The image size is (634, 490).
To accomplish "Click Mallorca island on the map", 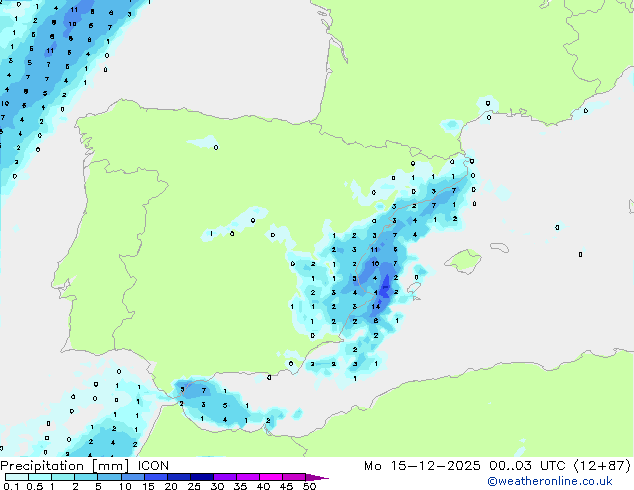I will pyautogui.click(x=463, y=260).
